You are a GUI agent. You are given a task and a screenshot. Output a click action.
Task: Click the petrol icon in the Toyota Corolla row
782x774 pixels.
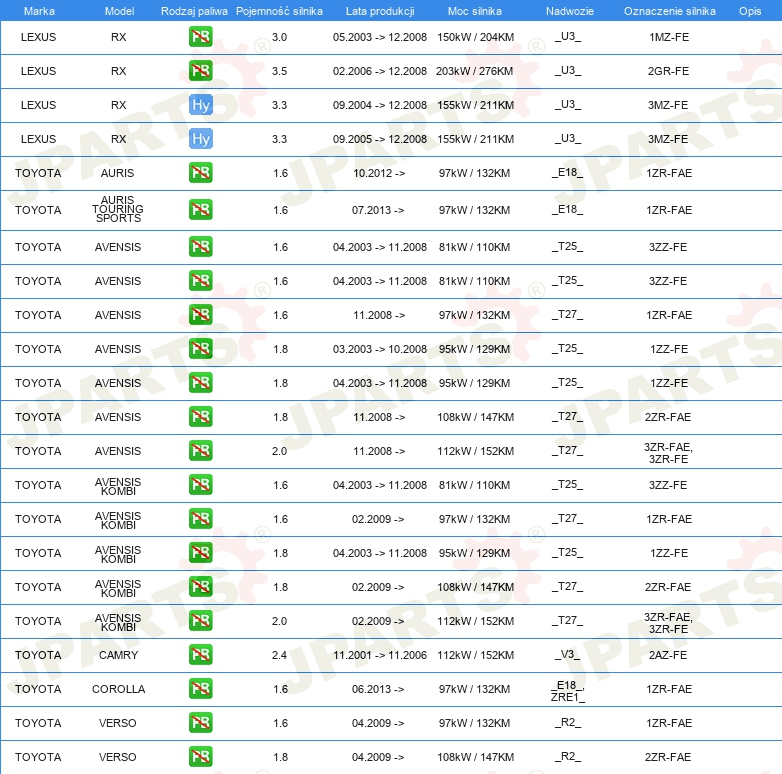tap(200, 689)
